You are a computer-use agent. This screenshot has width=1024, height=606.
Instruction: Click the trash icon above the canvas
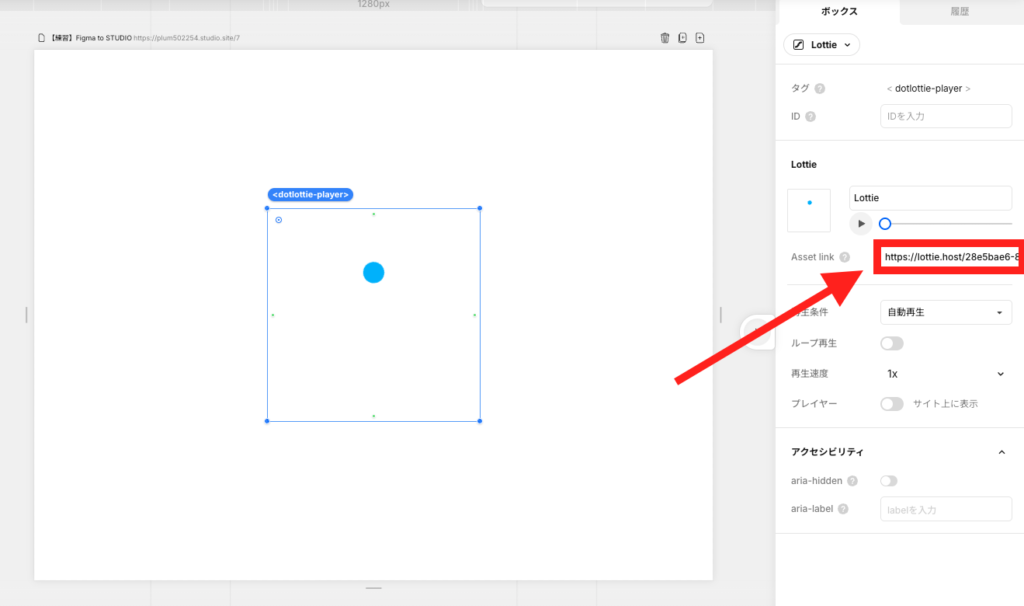(665, 38)
